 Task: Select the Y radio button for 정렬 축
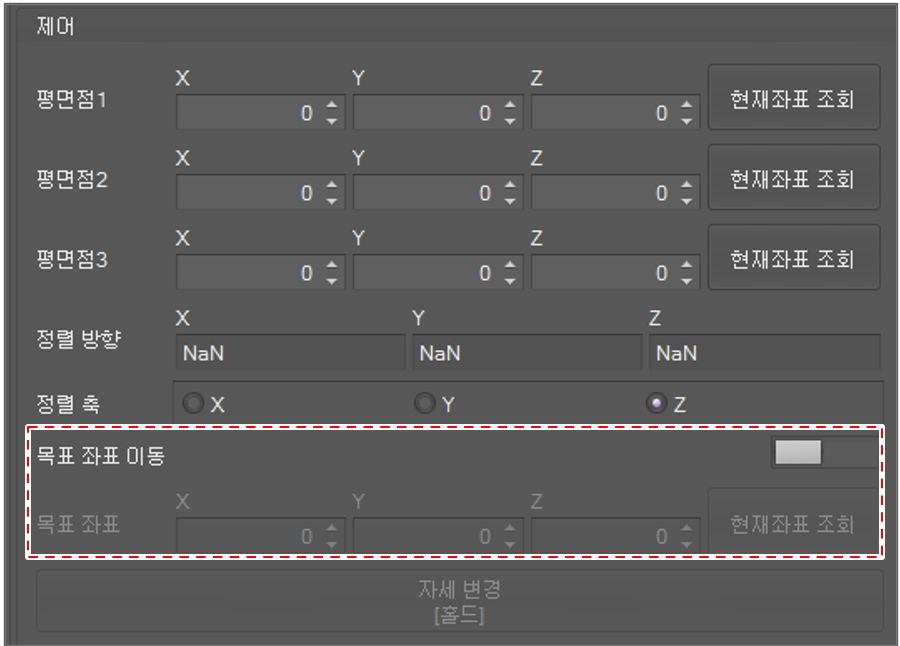click(x=425, y=404)
